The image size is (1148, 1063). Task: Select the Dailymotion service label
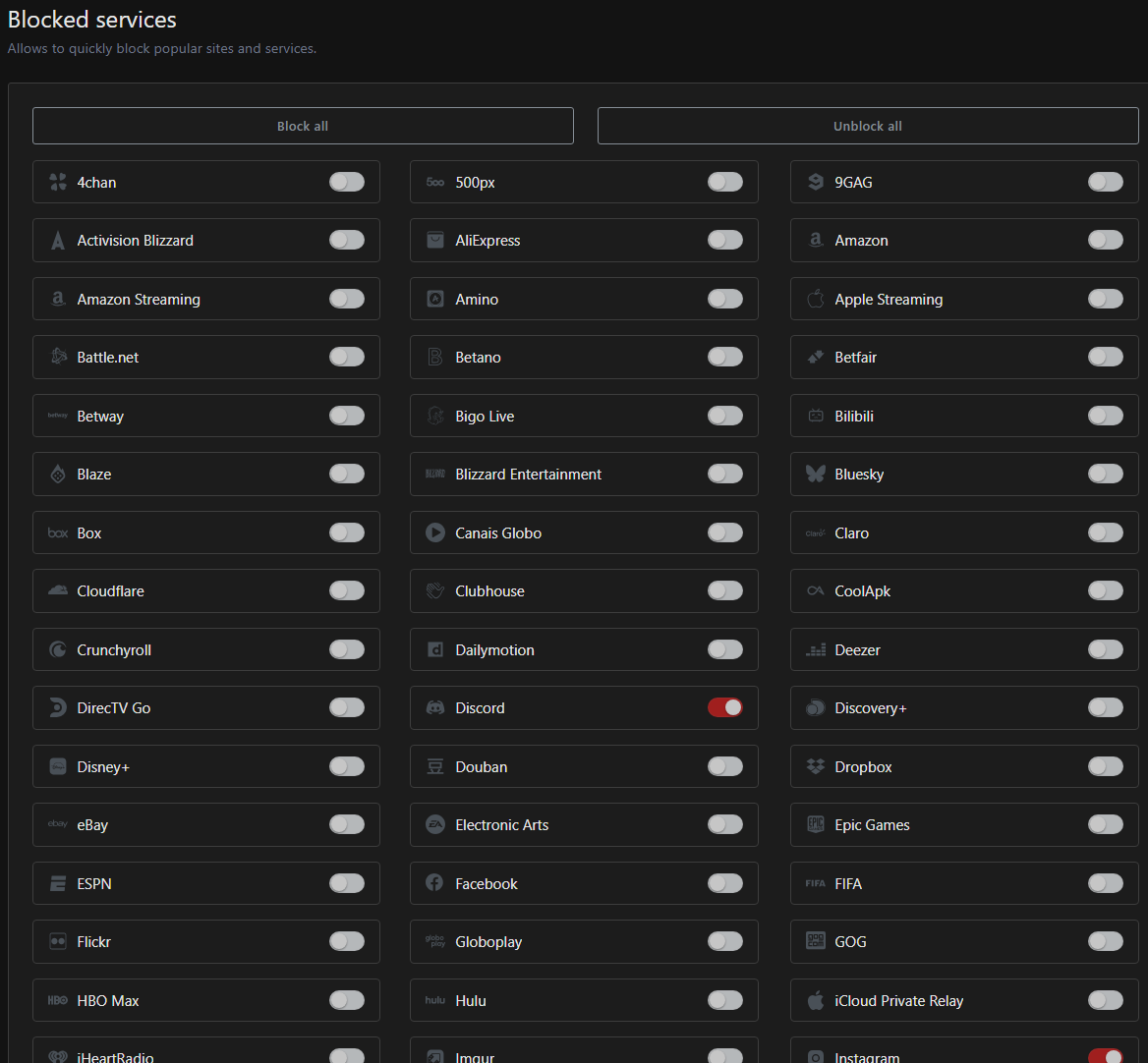tap(495, 650)
